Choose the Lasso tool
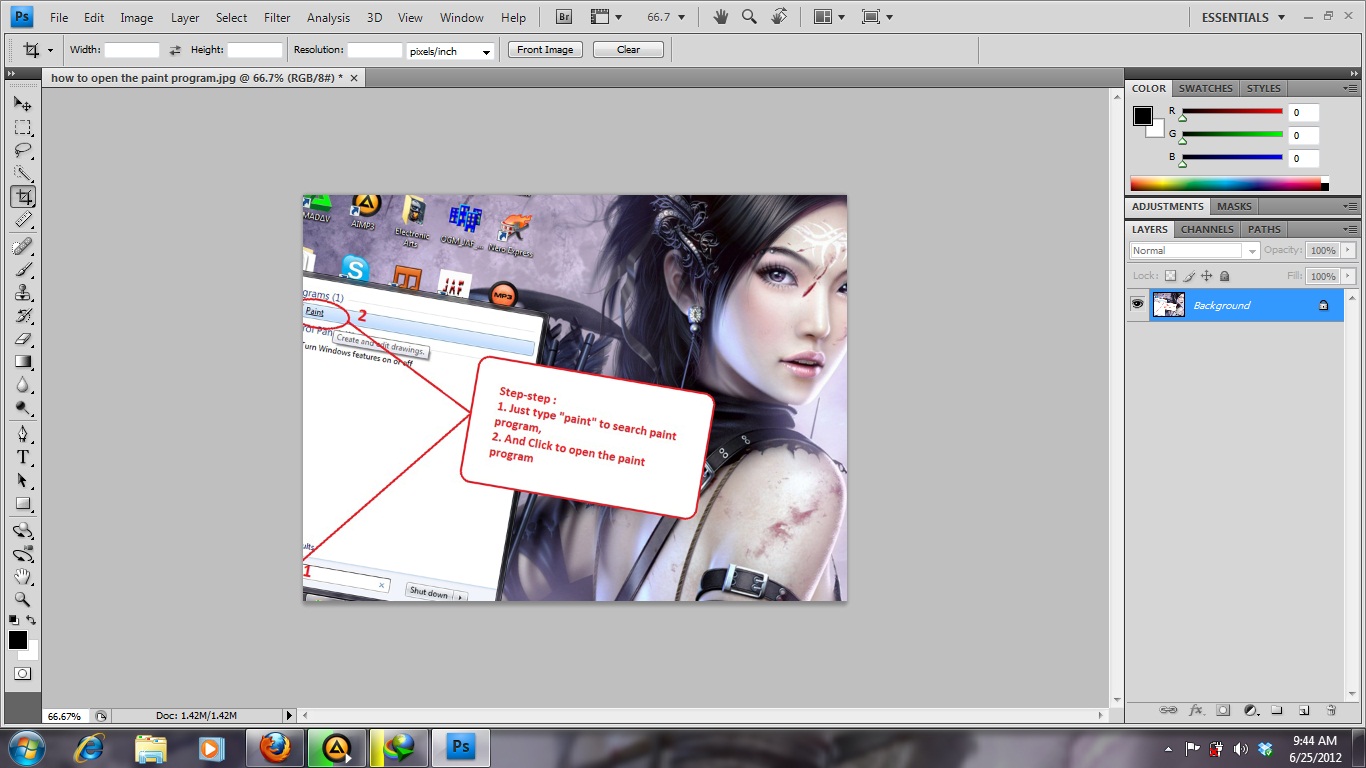 pos(22,149)
